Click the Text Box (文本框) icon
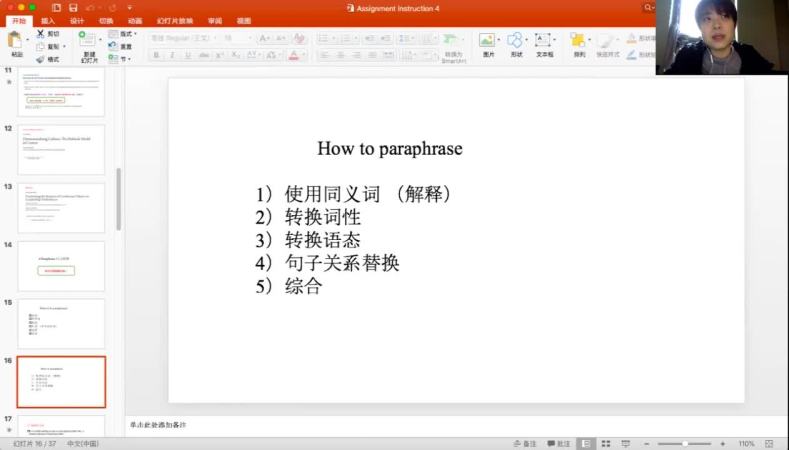The image size is (789, 450). [542, 40]
